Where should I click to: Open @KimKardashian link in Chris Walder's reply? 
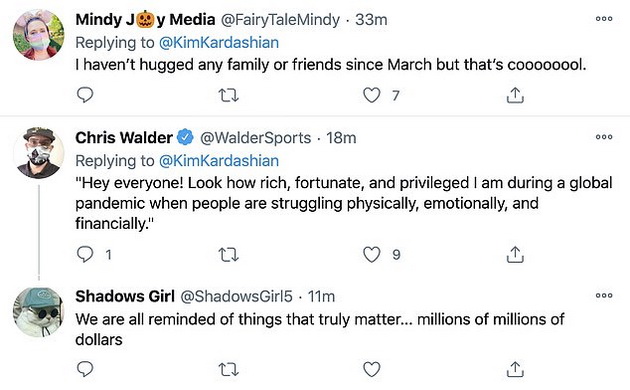tap(219, 161)
